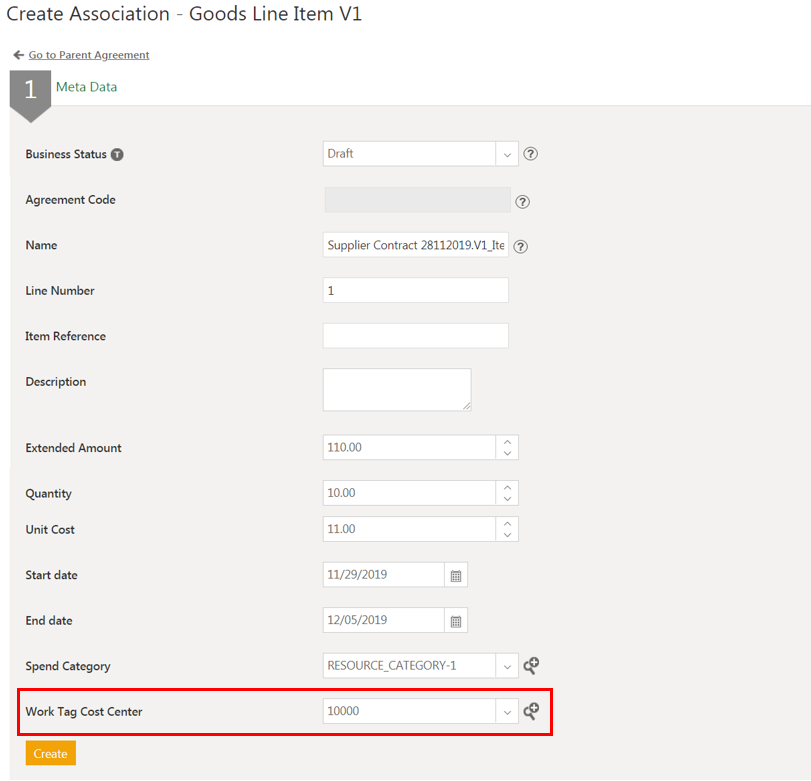Click into the Item Reference field
The width and height of the screenshot is (811, 781).
pos(415,336)
